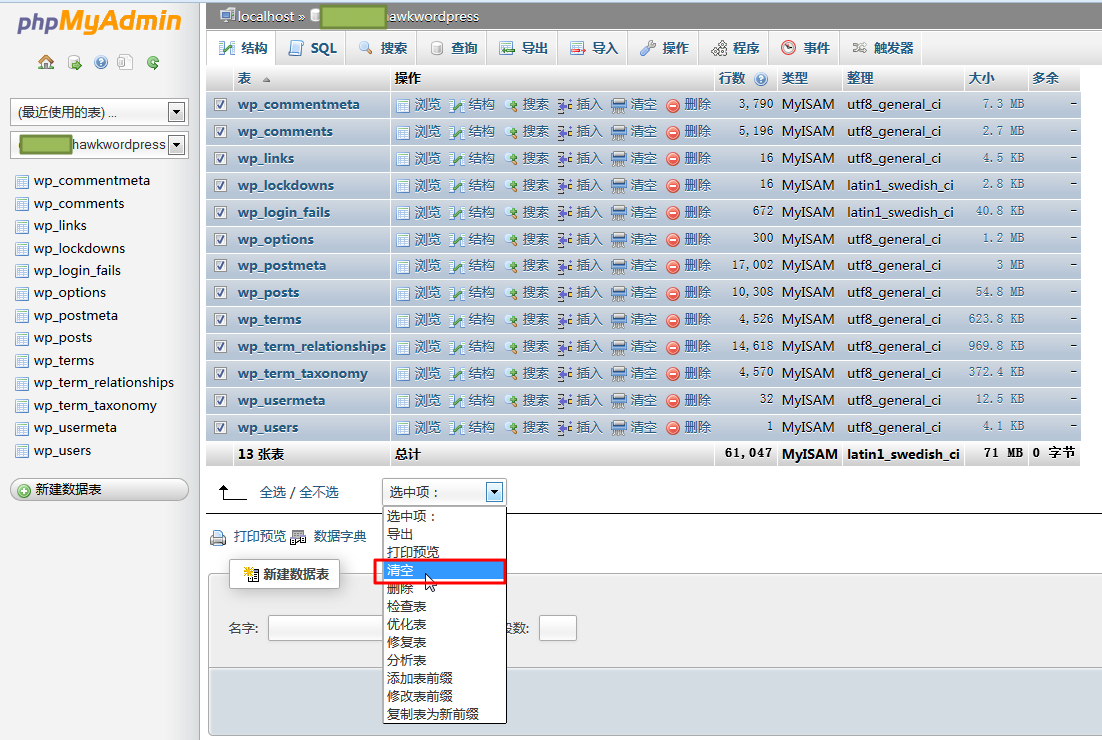Click the 选中项 dropdown arrow
Image resolution: width=1102 pixels, height=740 pixels.
(x=494, y=493)
